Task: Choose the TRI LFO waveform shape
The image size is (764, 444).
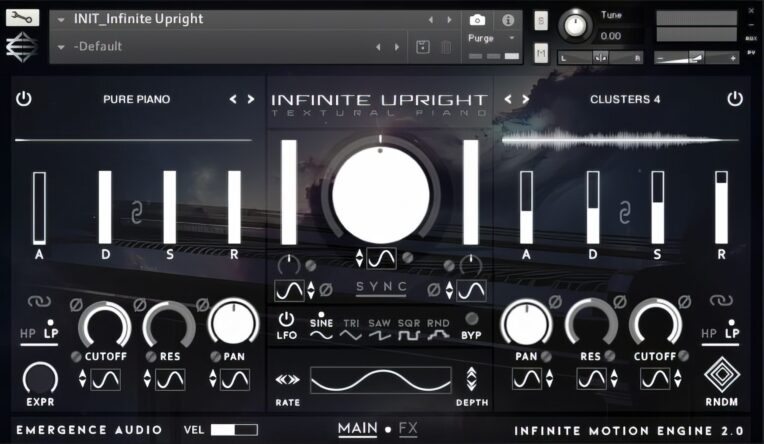Action: pyautogui.click(x=351, y=328)
